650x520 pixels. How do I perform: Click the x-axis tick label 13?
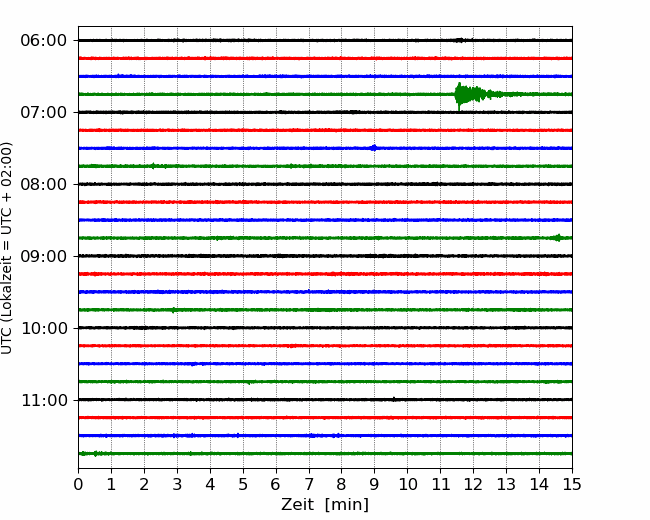pyautogui.click(x=506, y=484)
